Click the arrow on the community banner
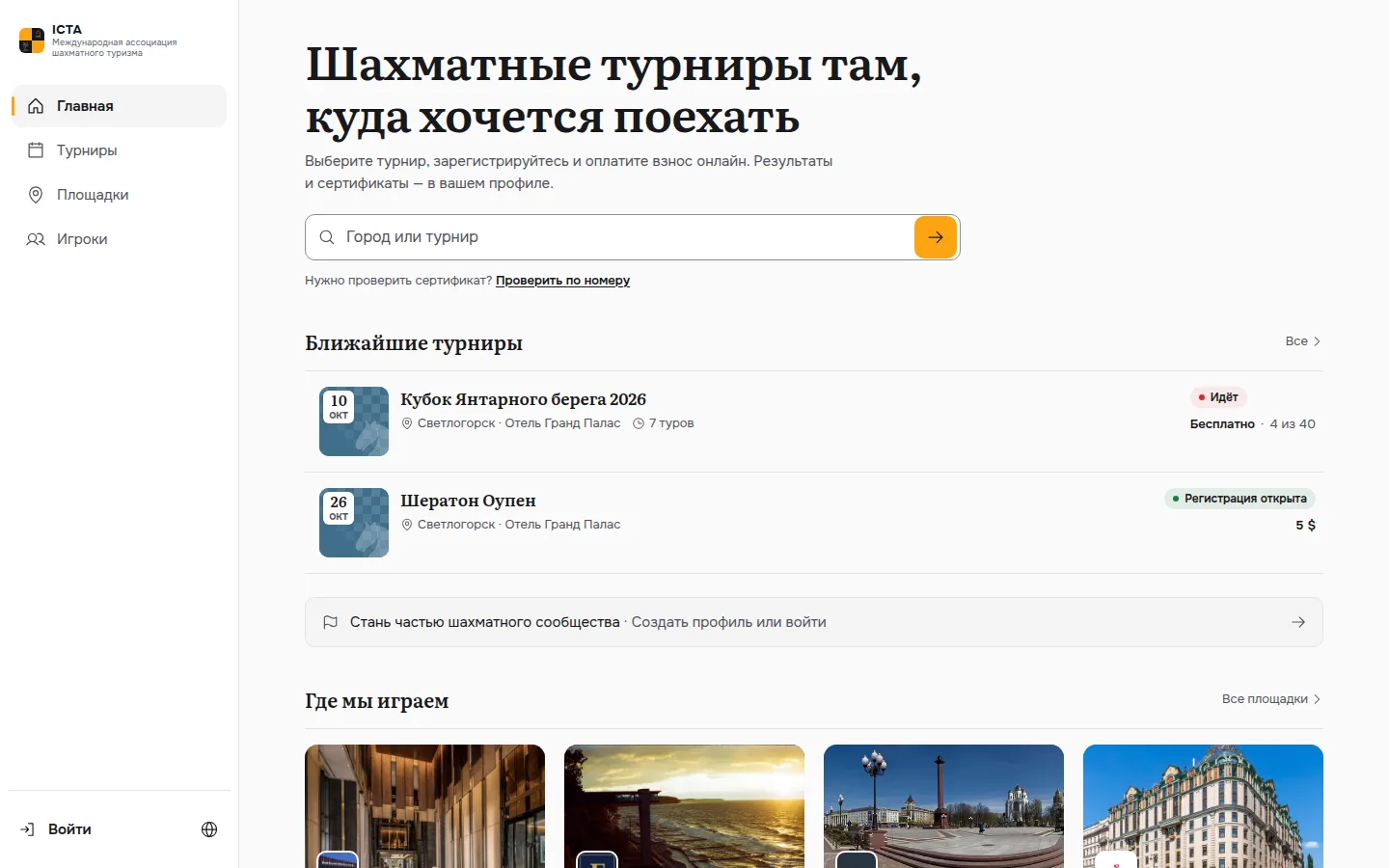Viewport: 1389px width, 868px height. click(1298, 622)
